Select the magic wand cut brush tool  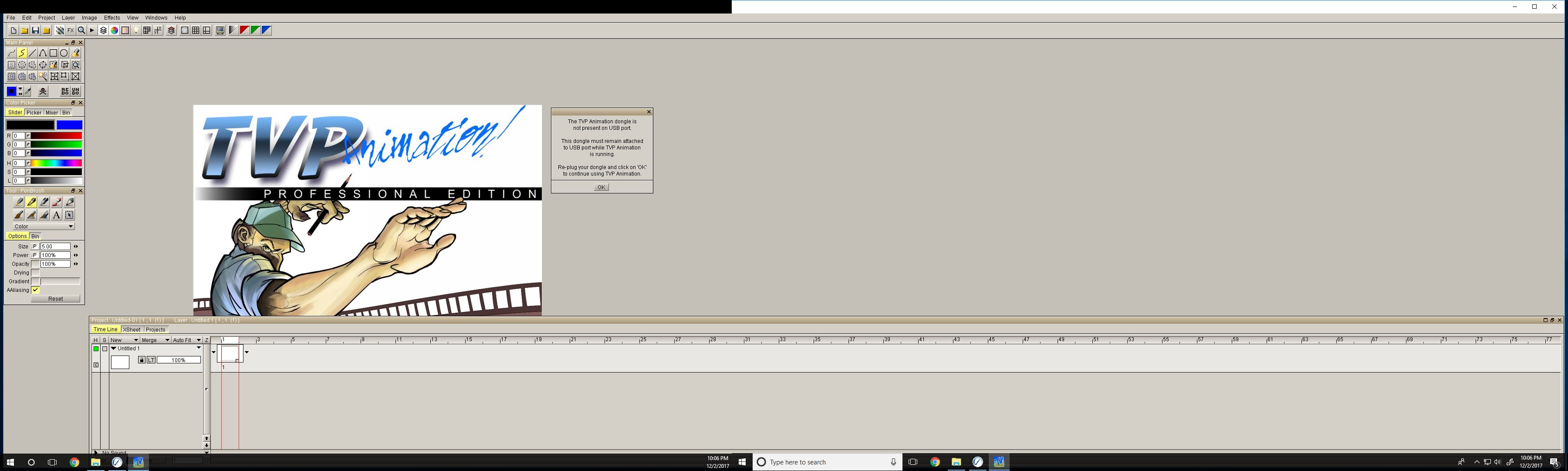pos(43,77)
